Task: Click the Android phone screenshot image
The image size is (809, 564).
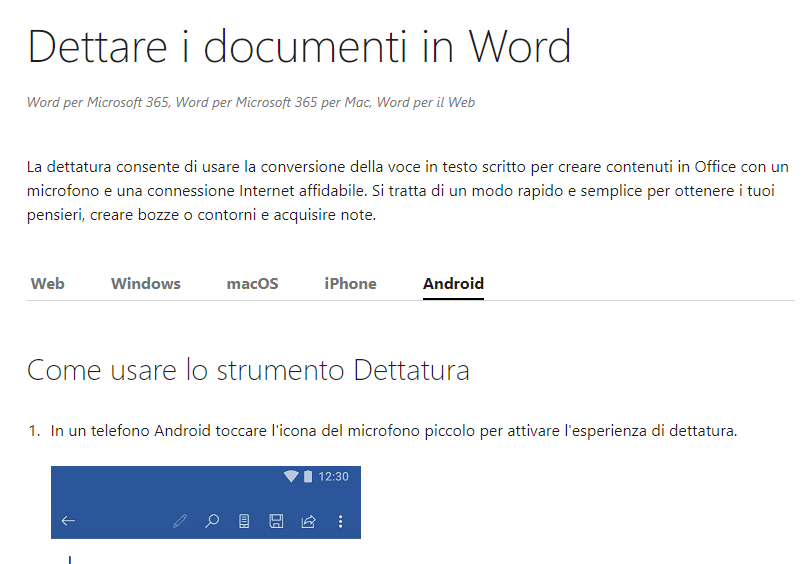Action: (206, 502)
